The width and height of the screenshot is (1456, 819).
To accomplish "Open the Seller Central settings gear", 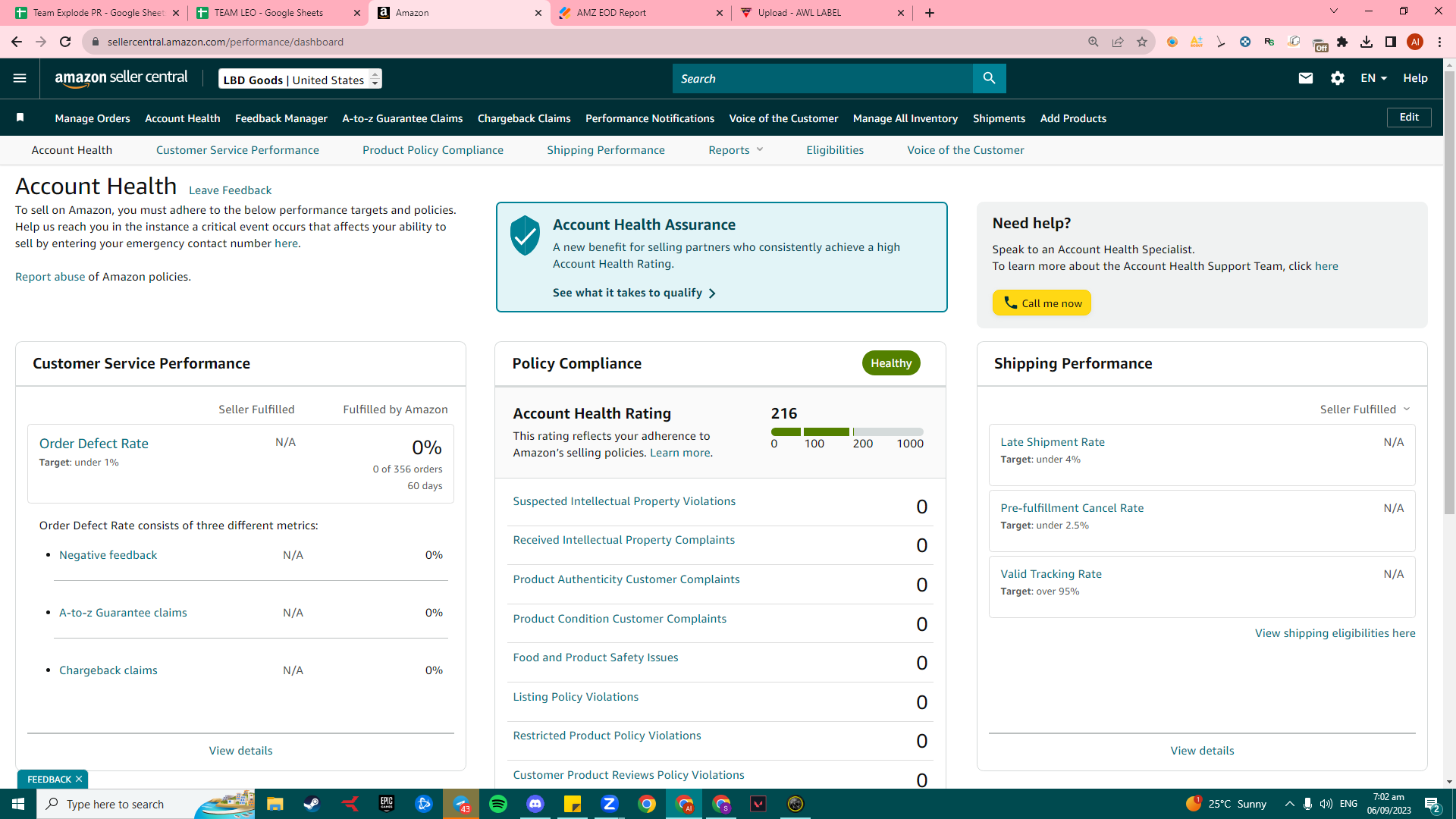I will click(x=1338, y=78).
